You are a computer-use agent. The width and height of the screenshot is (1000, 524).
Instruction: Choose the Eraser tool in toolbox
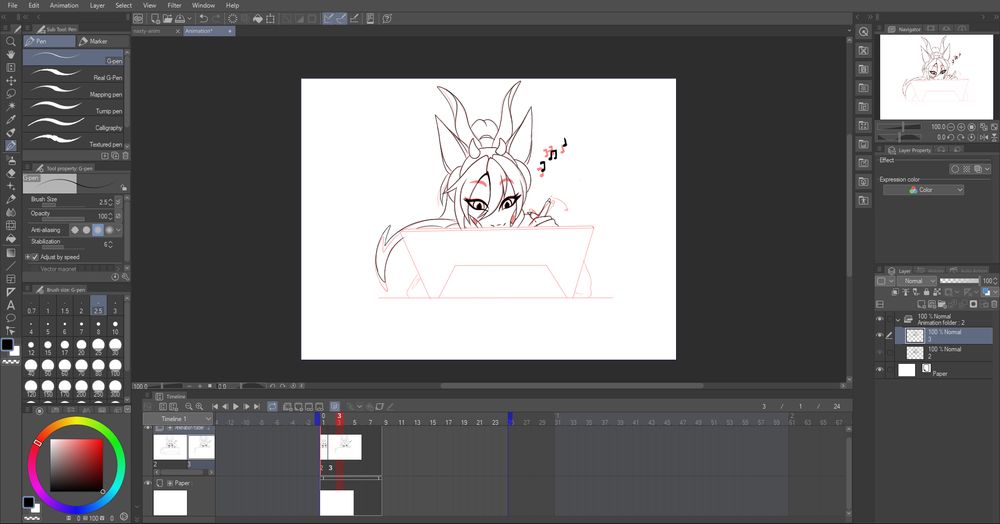tap(10, 172)
